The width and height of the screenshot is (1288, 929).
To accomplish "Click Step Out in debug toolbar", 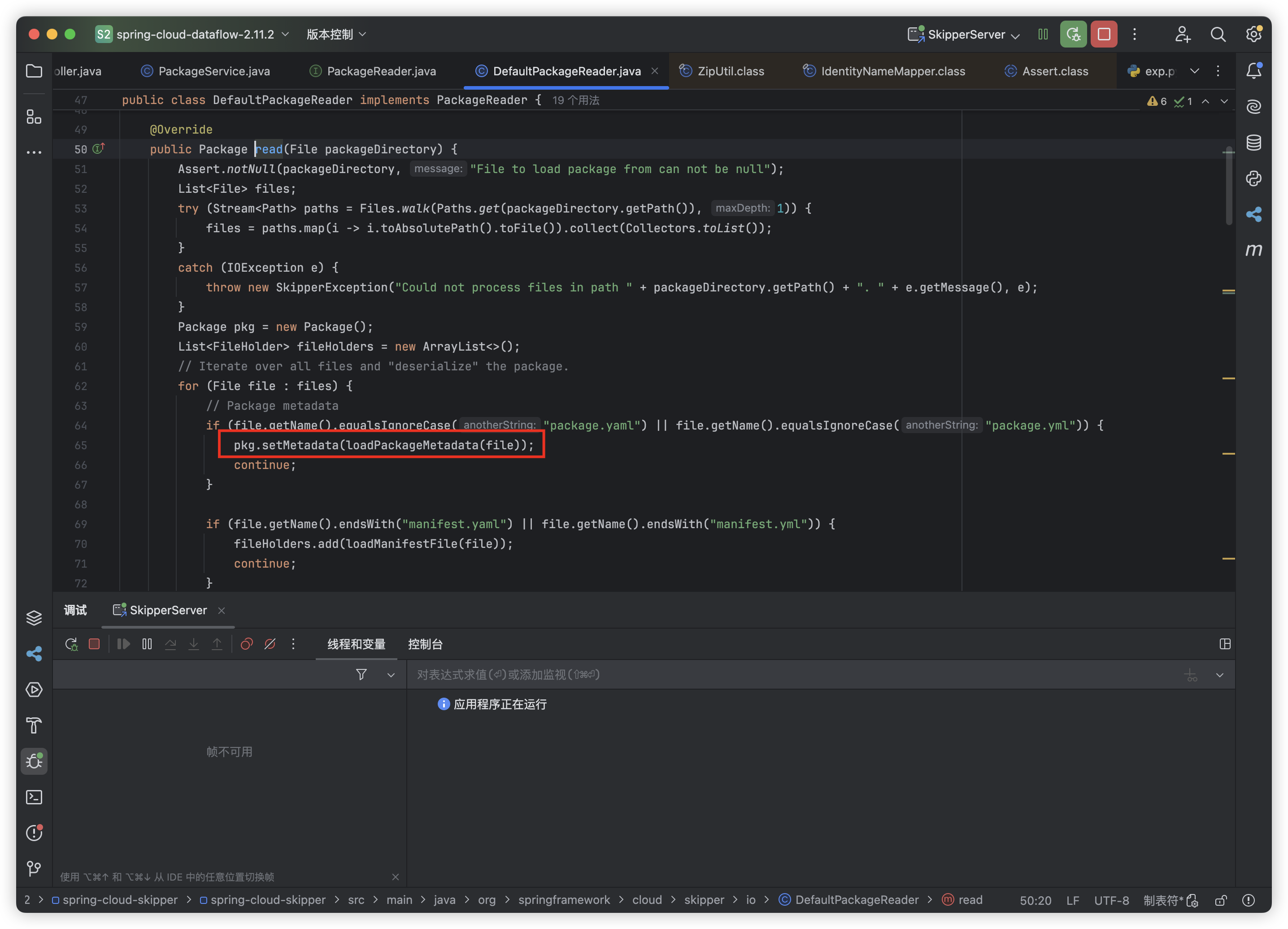I will tap(217, 644).
